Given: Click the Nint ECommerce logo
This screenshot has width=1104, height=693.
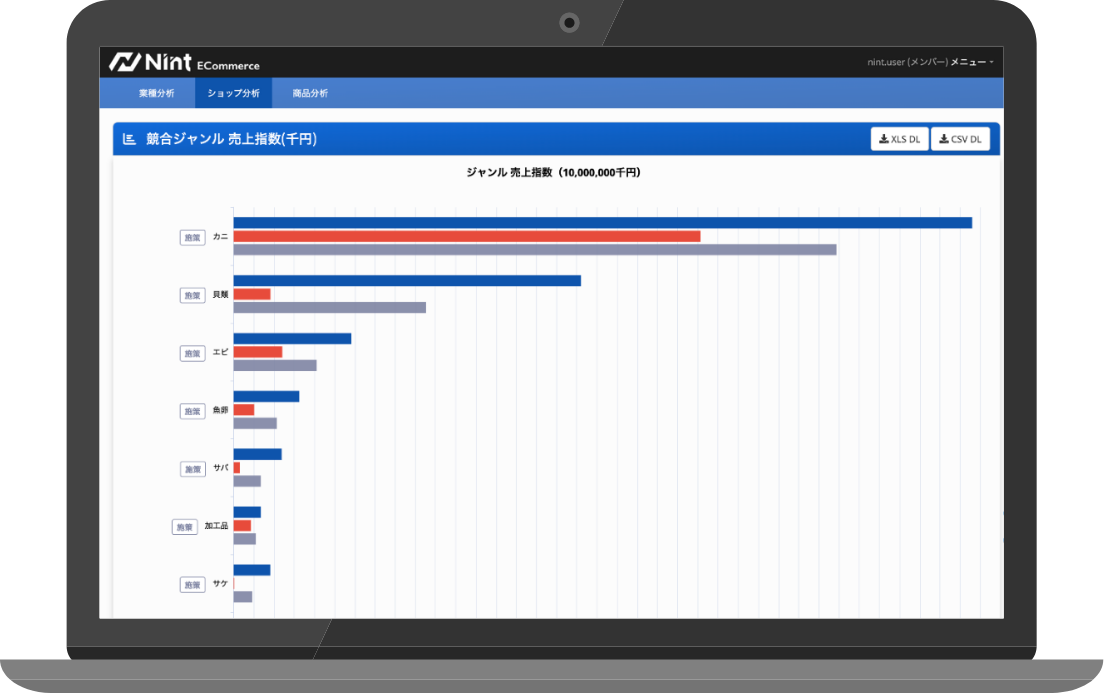Looking at the screenshot, I should (x=184, y=62).
